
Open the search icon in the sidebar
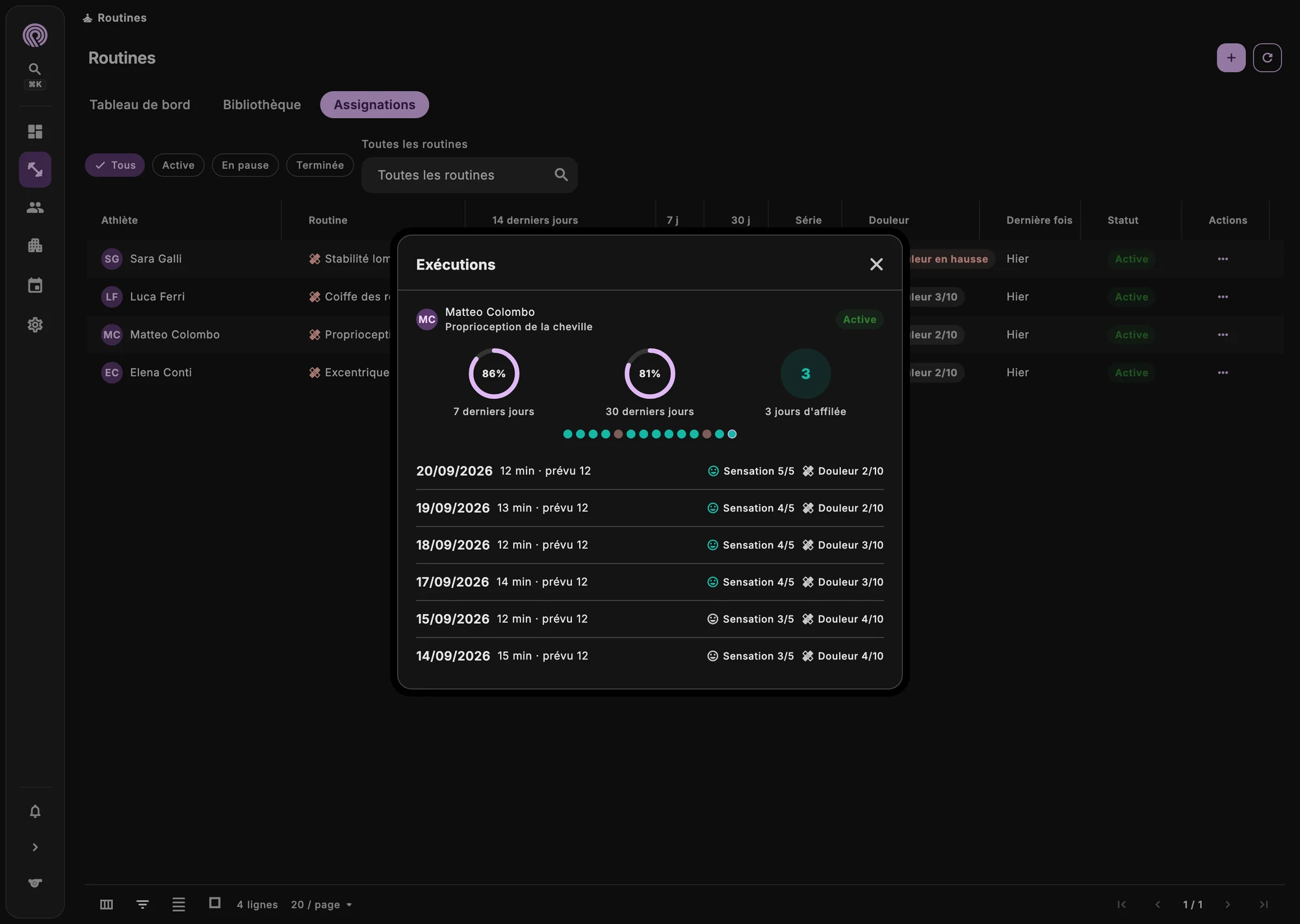[35, 69]
